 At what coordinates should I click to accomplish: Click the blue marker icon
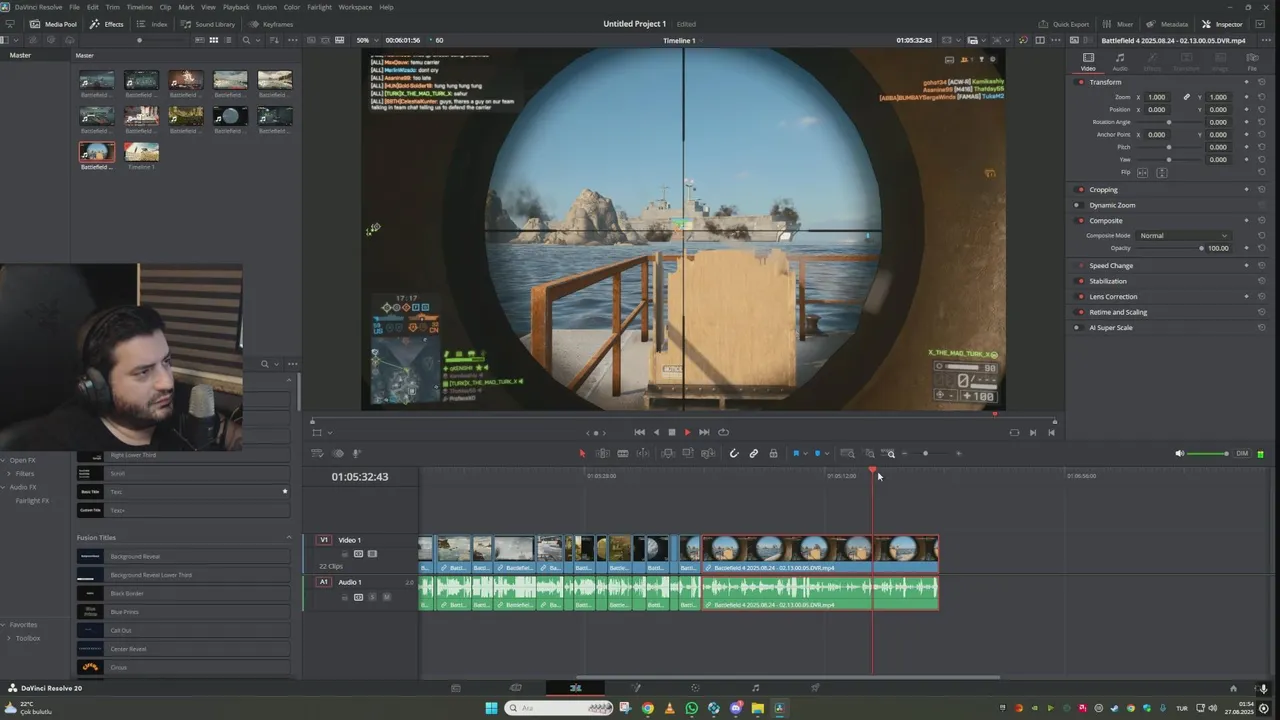coord(817,453)
